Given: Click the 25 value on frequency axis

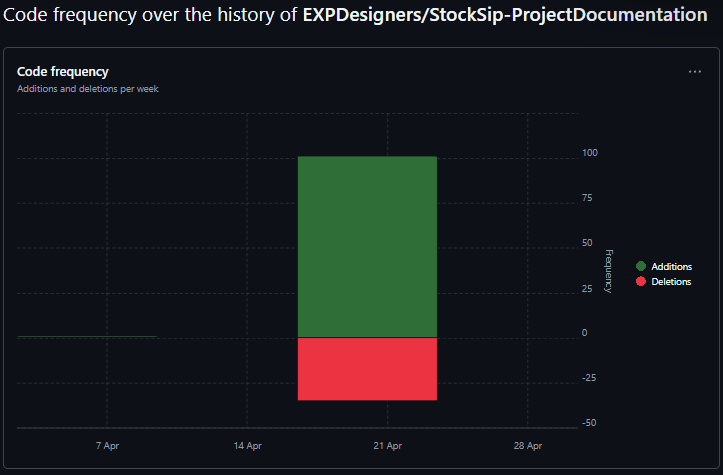Looking at the screenshot, I should click(x=587, y=288).
